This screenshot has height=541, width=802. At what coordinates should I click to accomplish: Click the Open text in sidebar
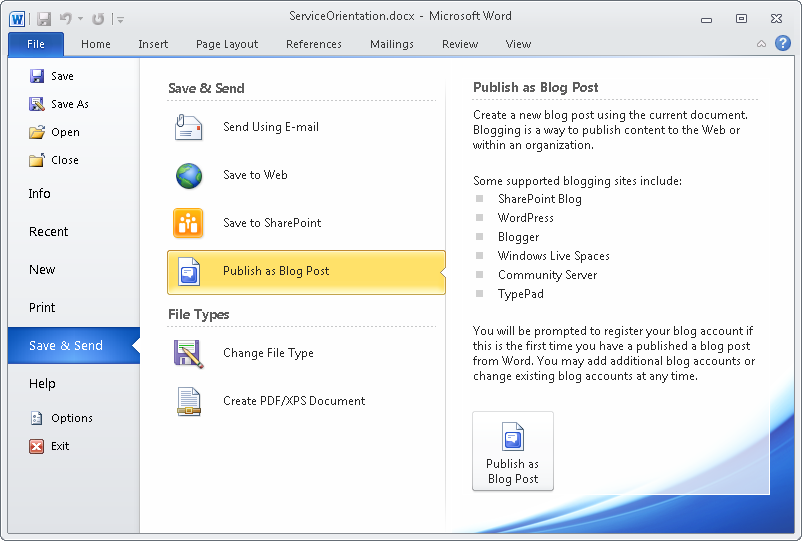pos(65,132)
